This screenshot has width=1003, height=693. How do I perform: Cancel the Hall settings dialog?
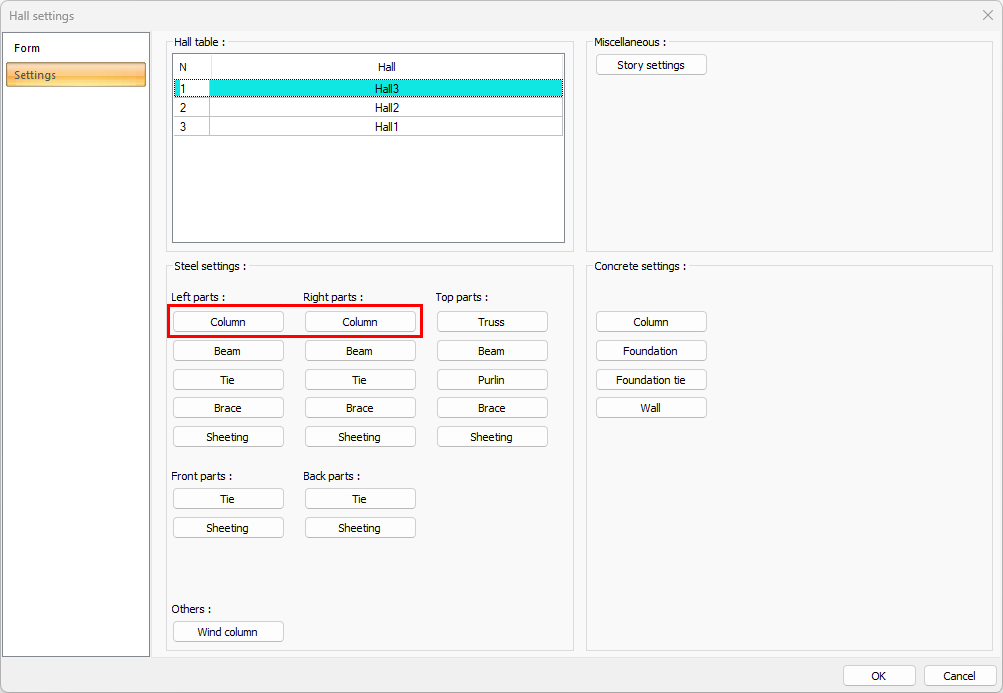point(960,676)
